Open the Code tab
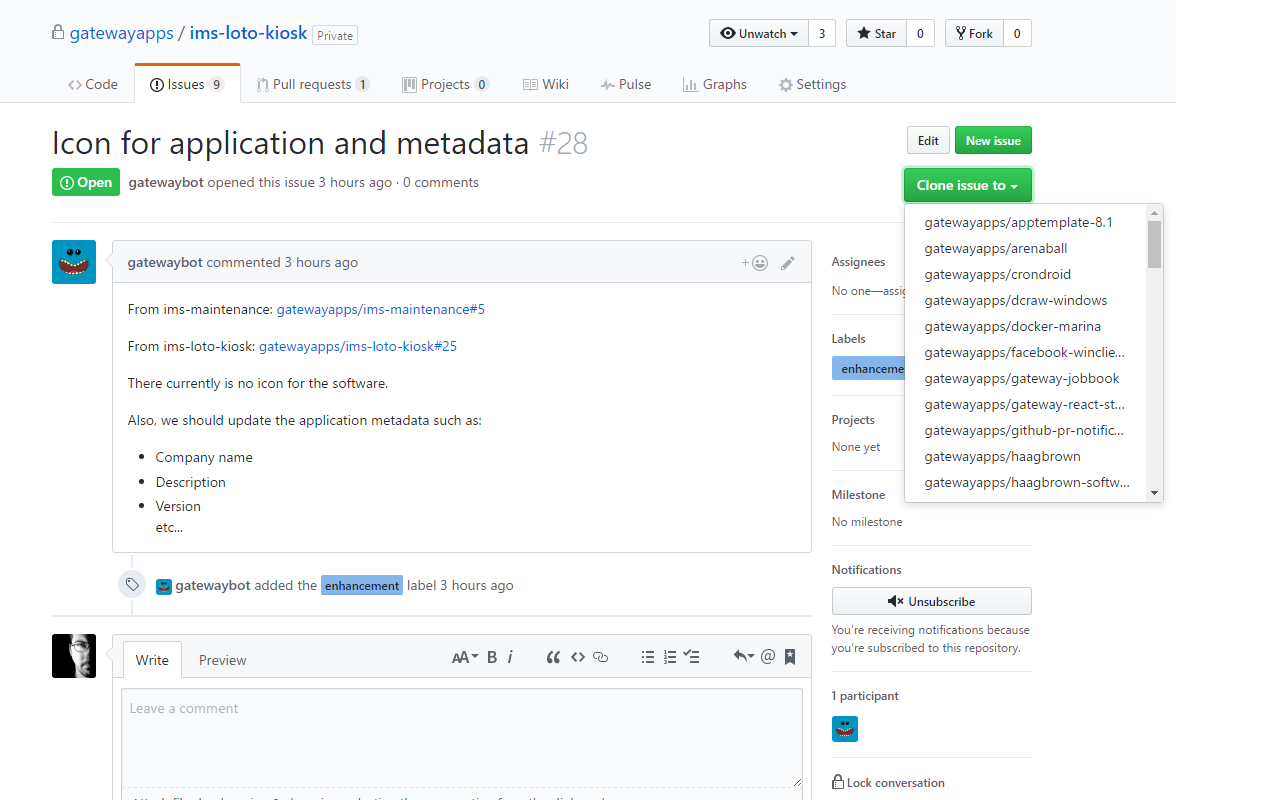1280x800 pixels. [93, 85]
